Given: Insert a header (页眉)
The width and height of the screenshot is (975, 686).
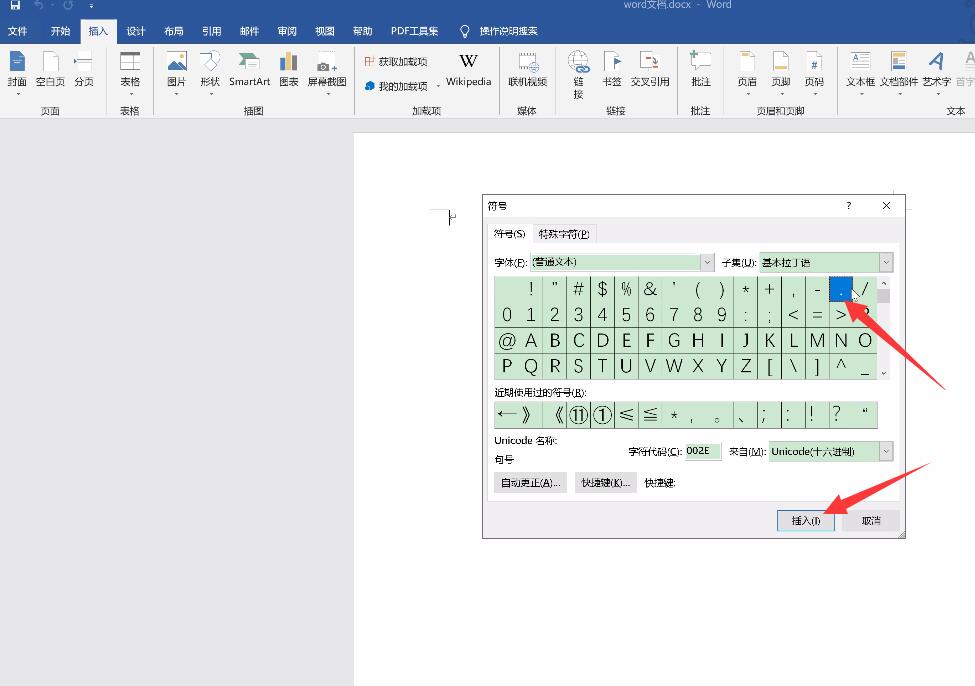Looking at the screenshot, I should tap(747, 73).
